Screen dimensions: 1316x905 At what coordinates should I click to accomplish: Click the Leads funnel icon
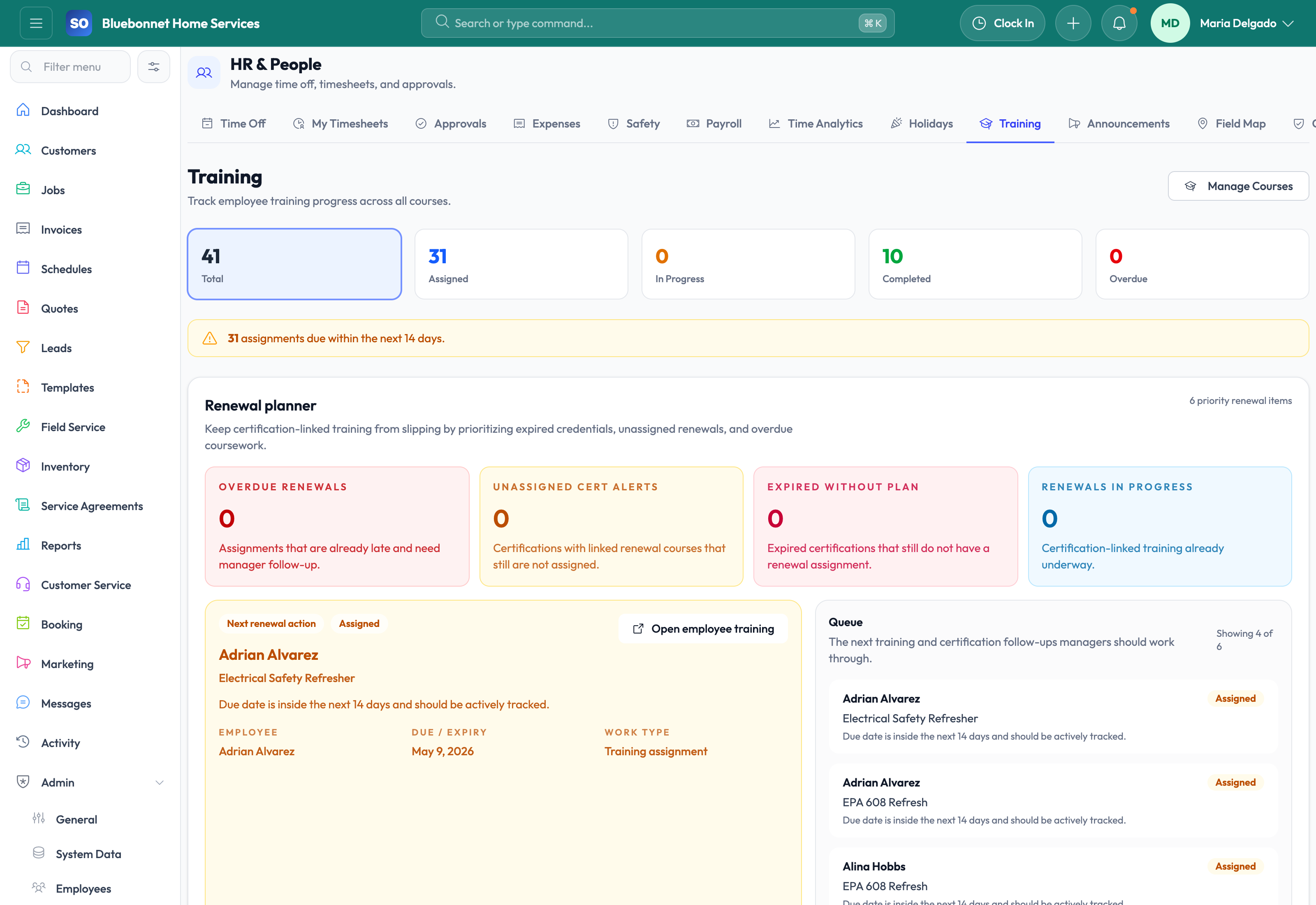(23, 347)
